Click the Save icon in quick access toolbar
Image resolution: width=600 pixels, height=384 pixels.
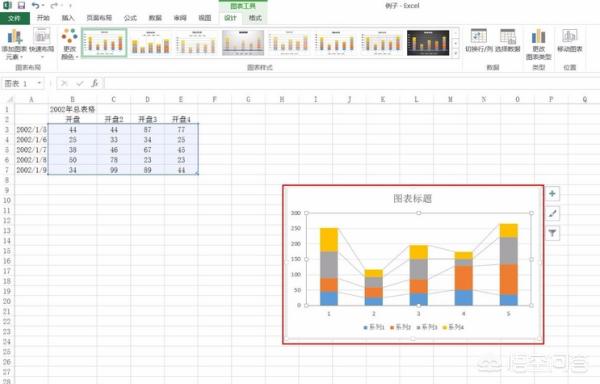click(x=21, y=5)
